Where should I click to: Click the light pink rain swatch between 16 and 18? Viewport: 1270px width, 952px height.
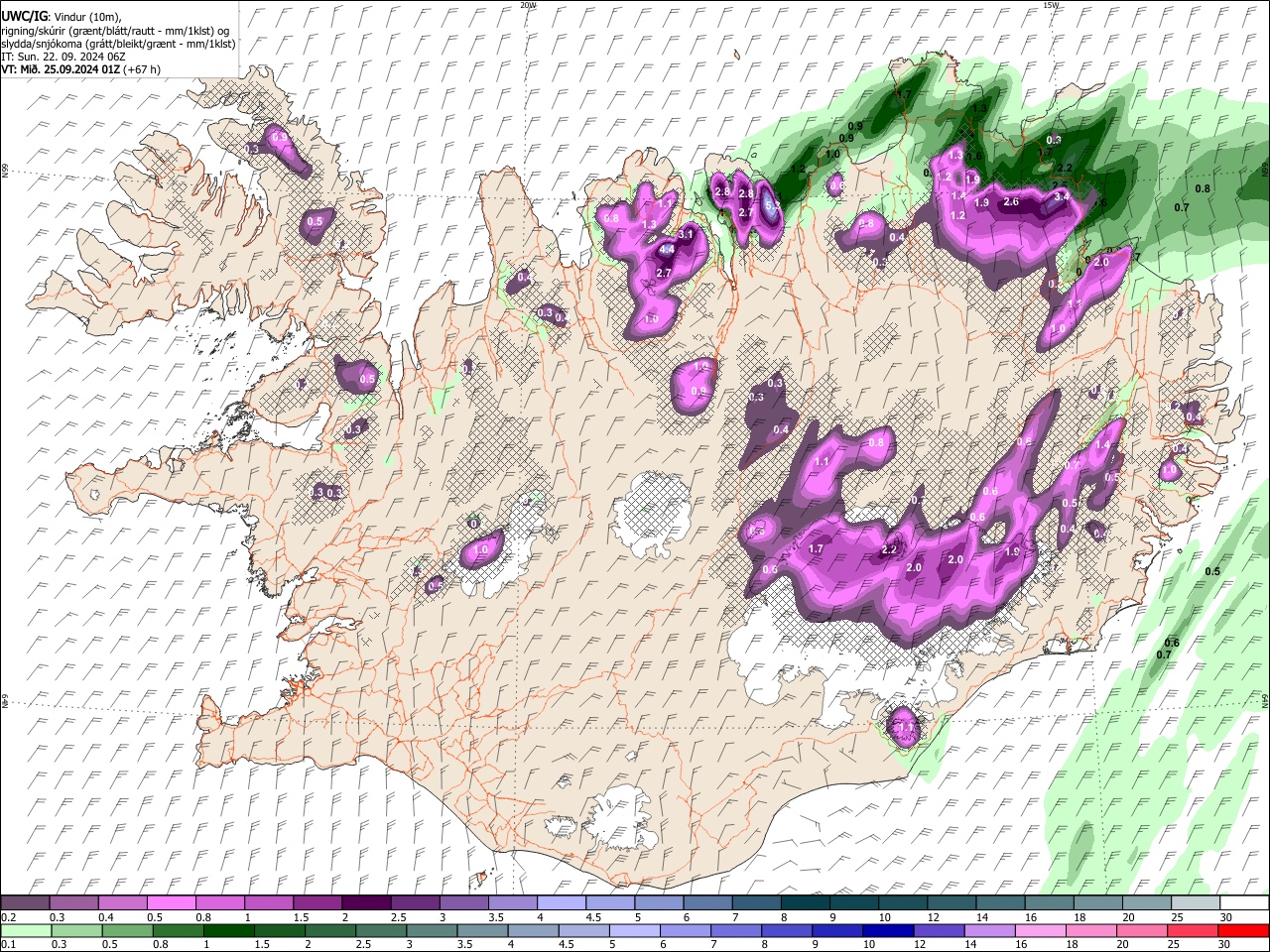[1041, 930]
